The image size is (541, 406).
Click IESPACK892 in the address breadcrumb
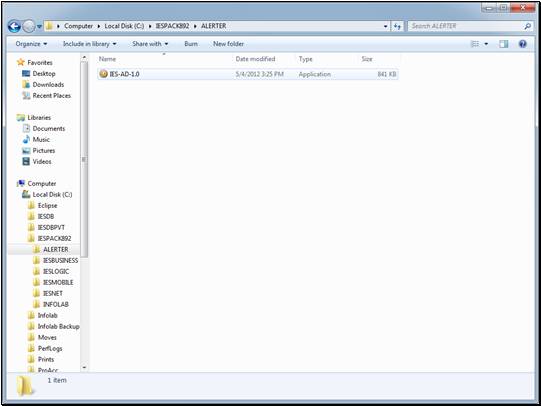click(172, 26)
